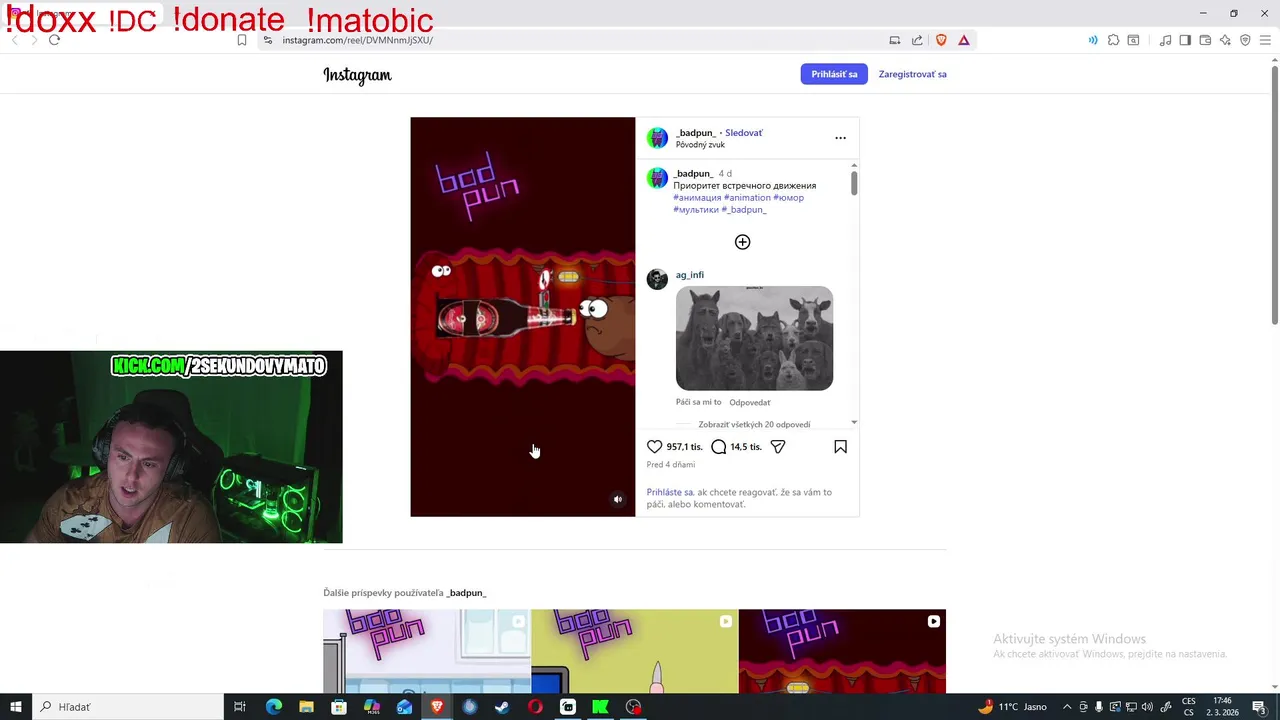Open the three-dot post options menu
Screen dimensions: 1280x720
click(x=840, y=138)
